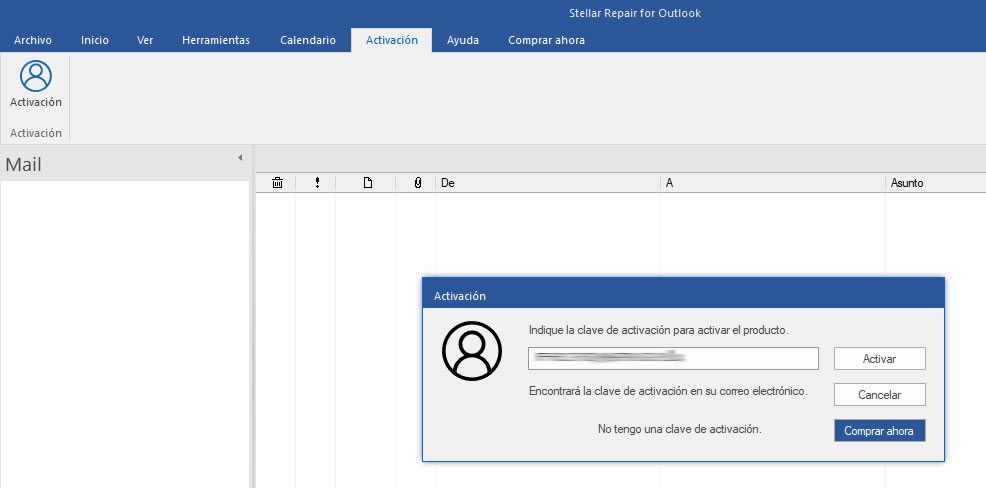Click the Comprar ahora dialog button
This screenshot has width=986, height=488.
pos(880,431)
